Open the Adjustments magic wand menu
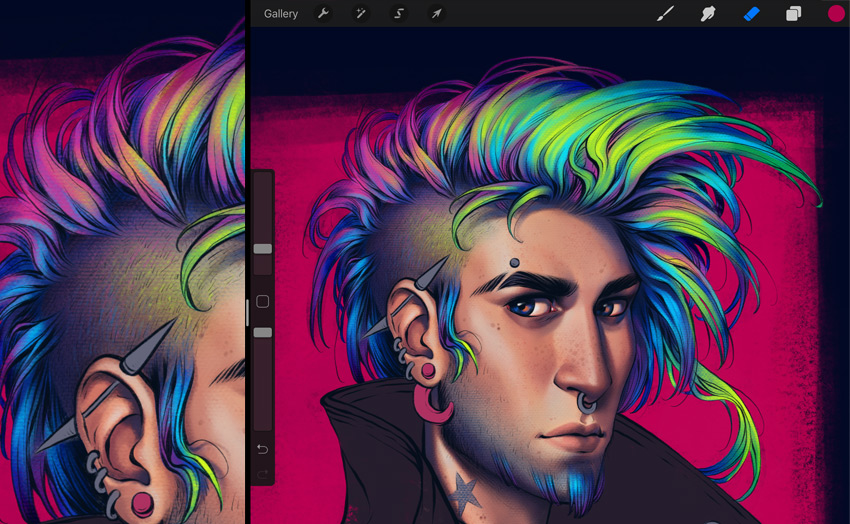Viewport: 850px width, 524px height. coord(360,14)
